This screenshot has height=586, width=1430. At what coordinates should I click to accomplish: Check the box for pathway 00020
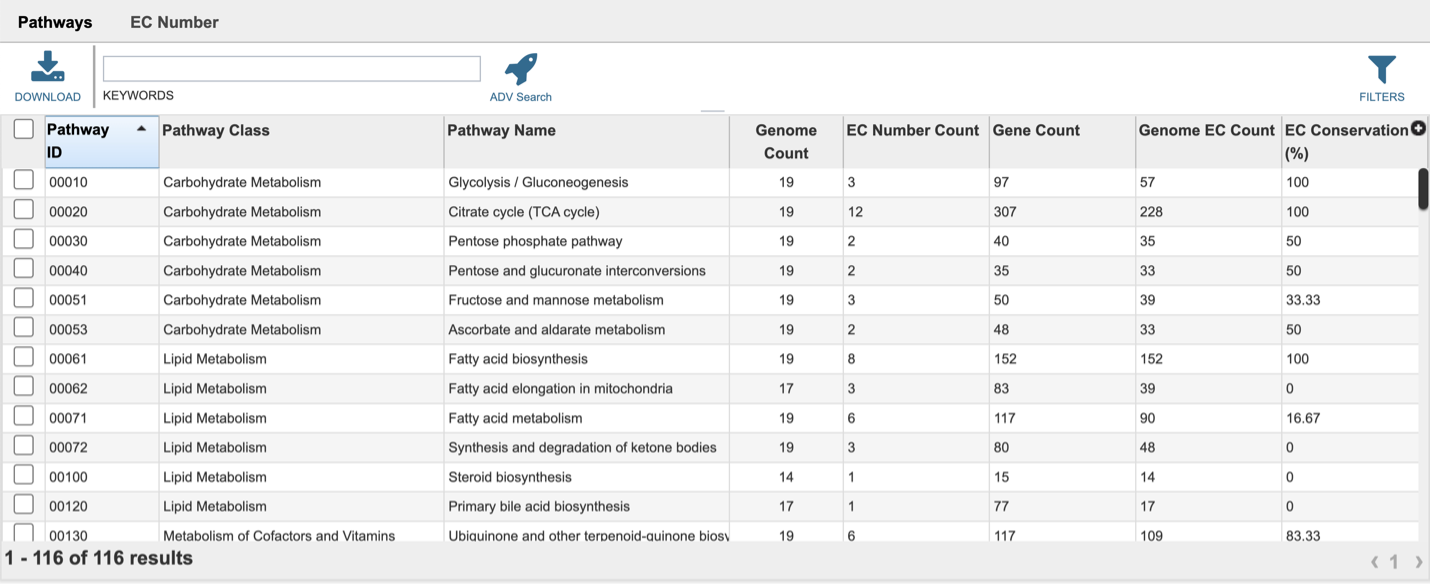(24, 210)
